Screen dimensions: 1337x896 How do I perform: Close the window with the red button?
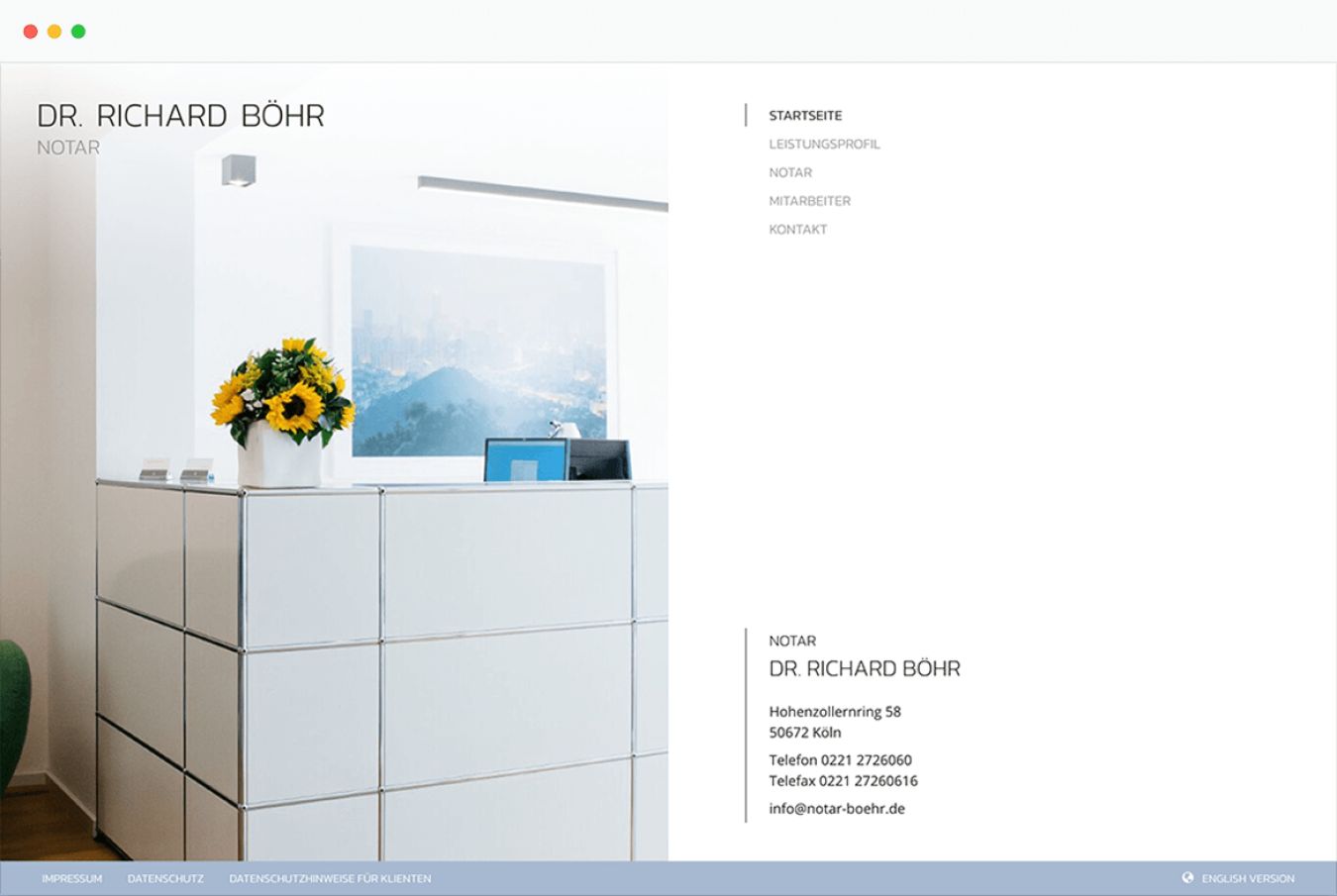click(31, 32)
